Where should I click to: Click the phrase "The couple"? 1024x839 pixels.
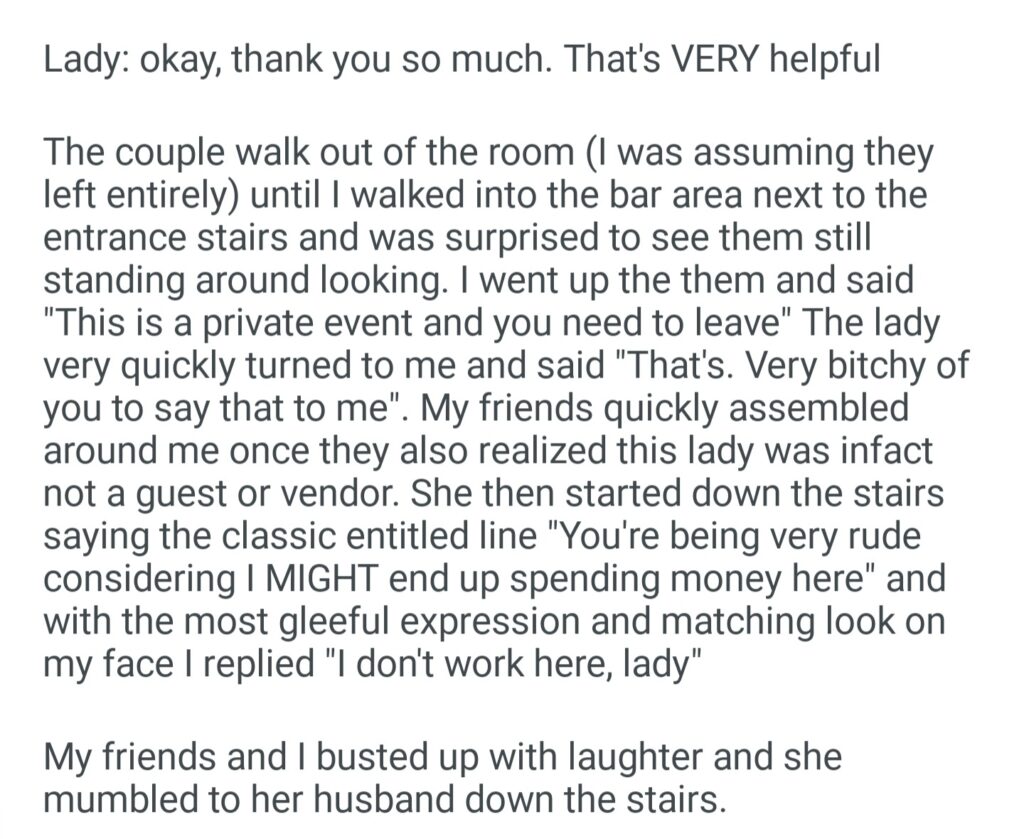[x=118, y=153]
